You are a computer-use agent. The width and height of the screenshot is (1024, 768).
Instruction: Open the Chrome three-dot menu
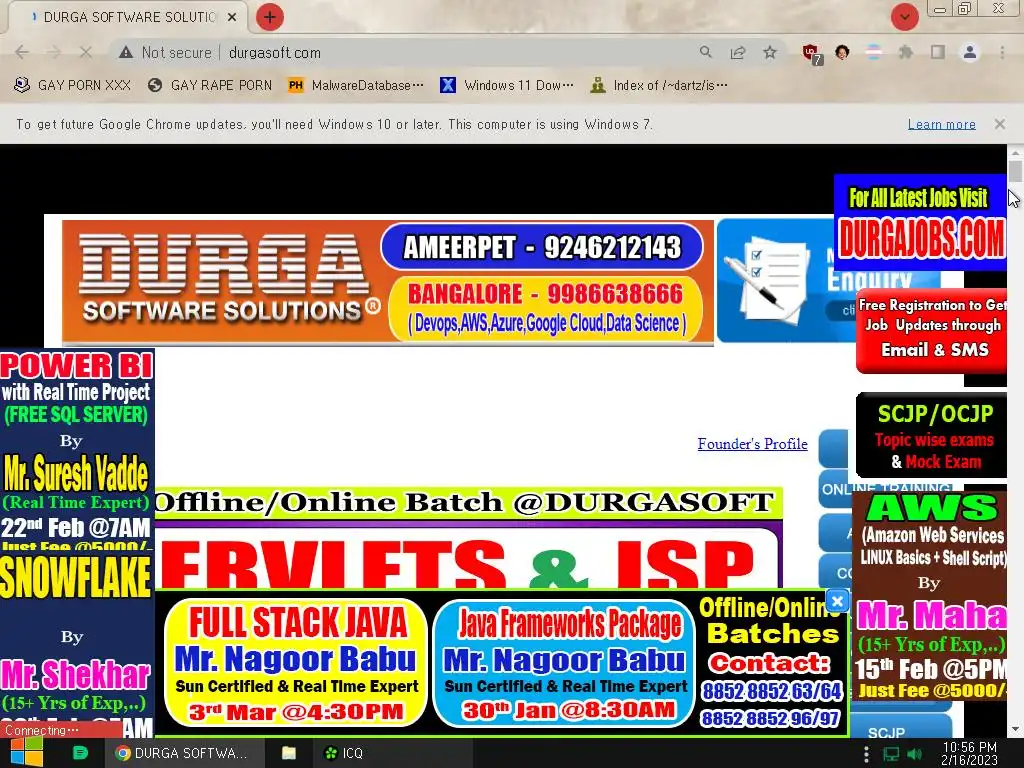click(x=1002, y=52)
